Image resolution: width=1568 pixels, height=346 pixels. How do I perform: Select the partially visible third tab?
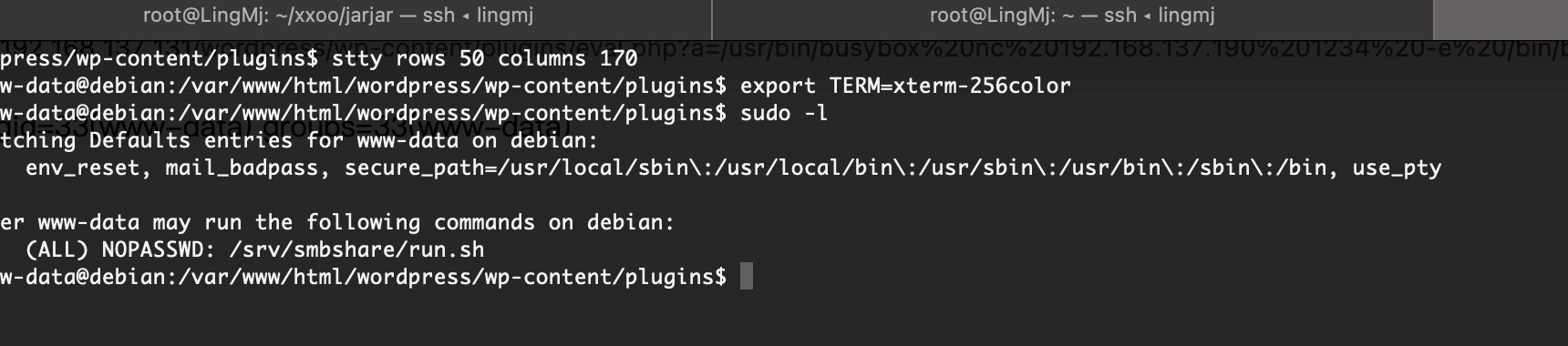(x=1501, y=16)
